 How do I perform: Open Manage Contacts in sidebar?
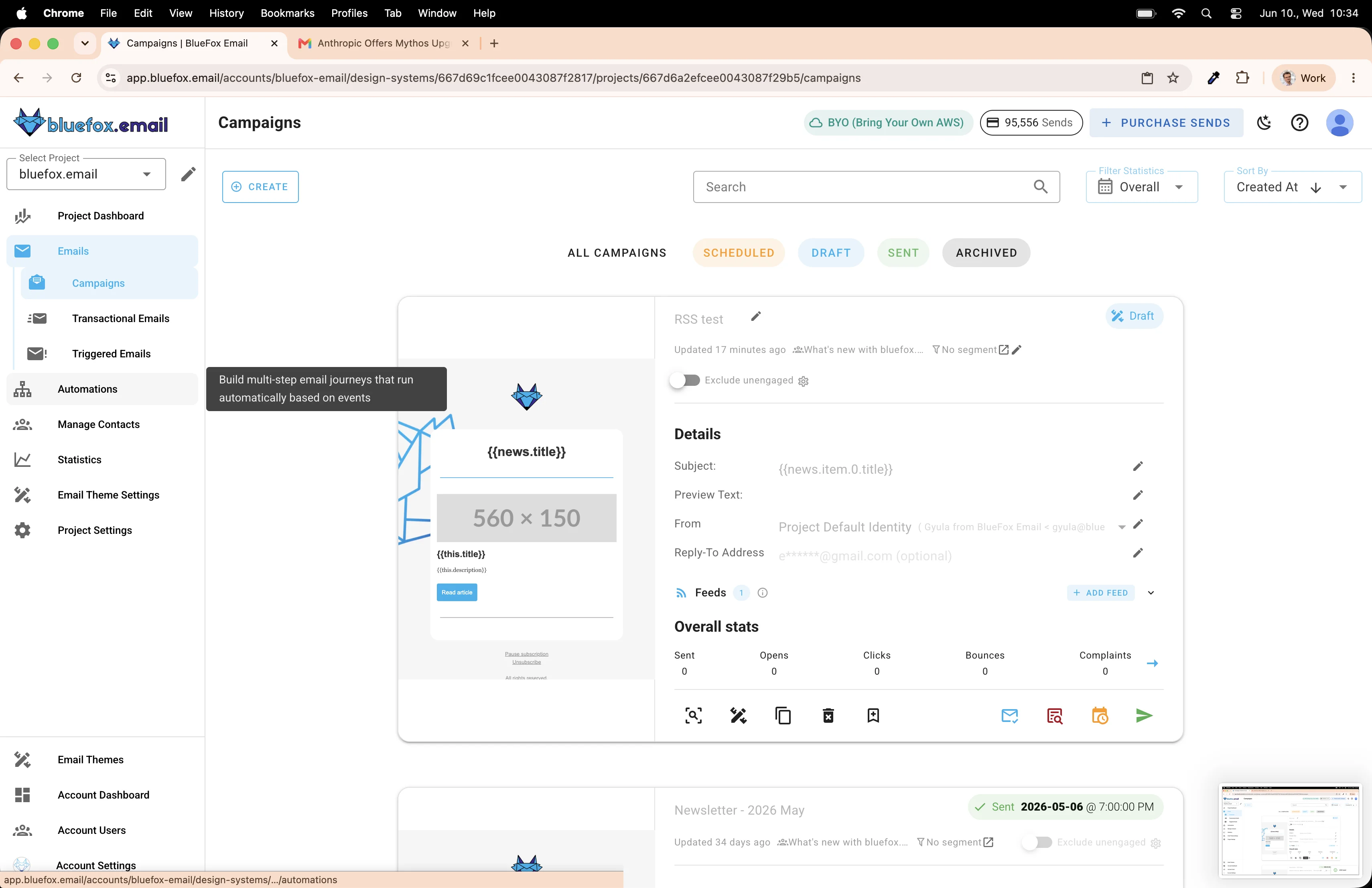point(102,424)
